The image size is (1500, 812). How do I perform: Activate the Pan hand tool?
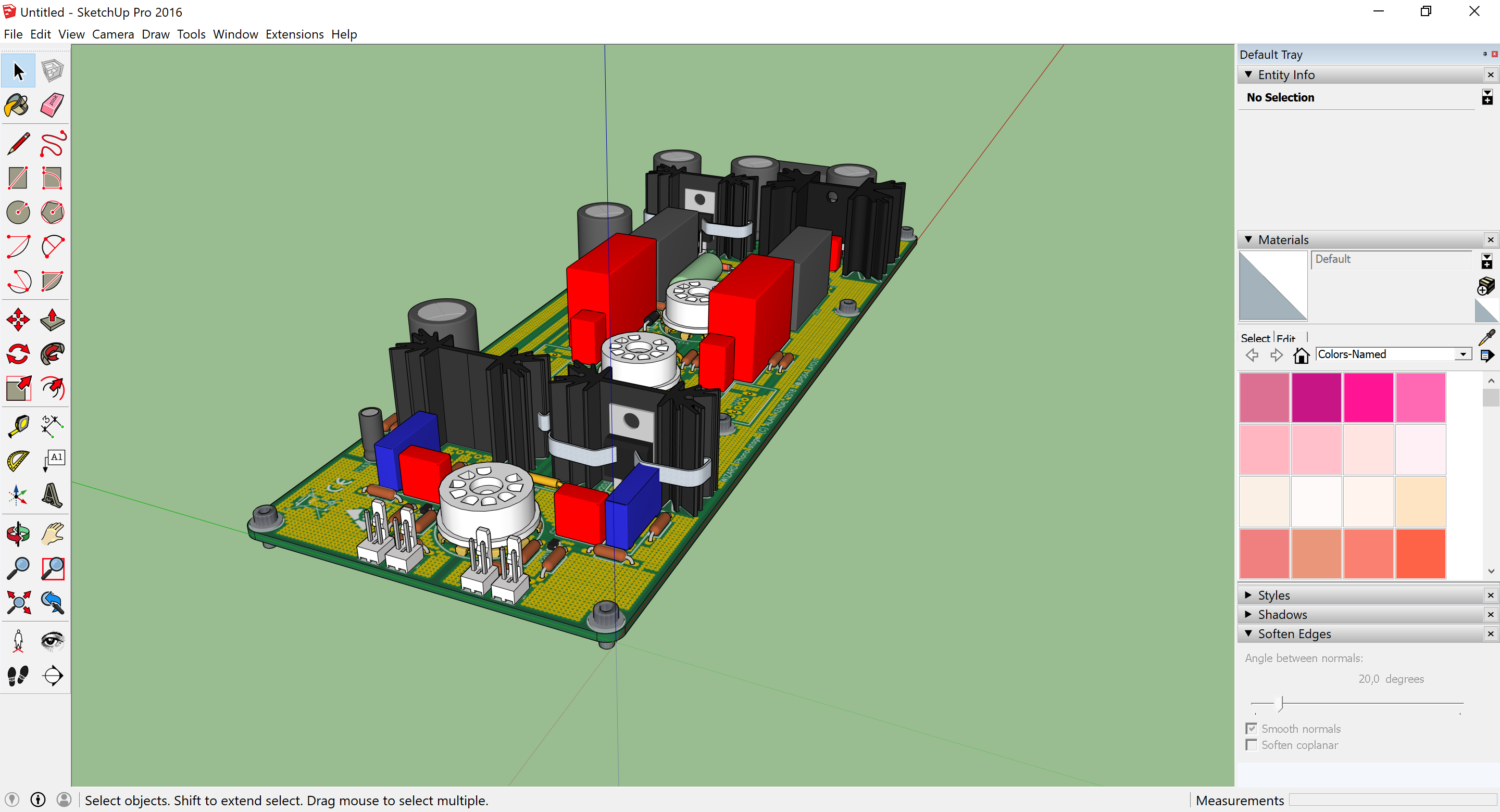point(53,534)
